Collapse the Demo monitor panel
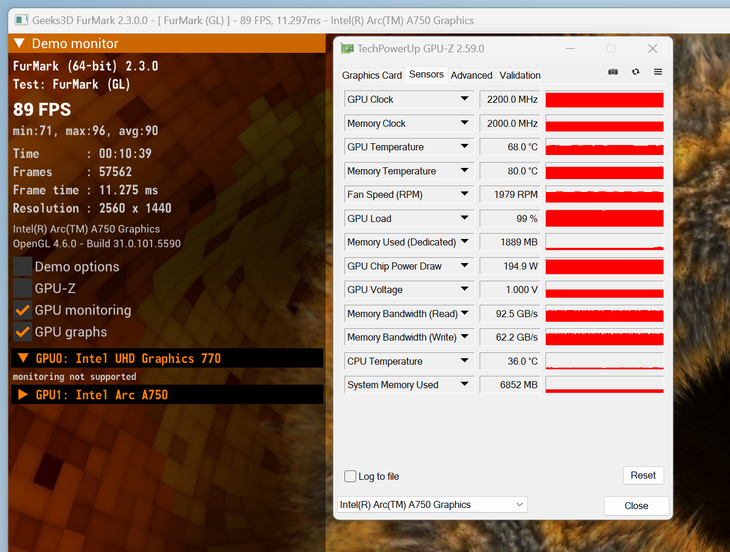The height and width of the screenshot is (552, 730). [19, 43]
